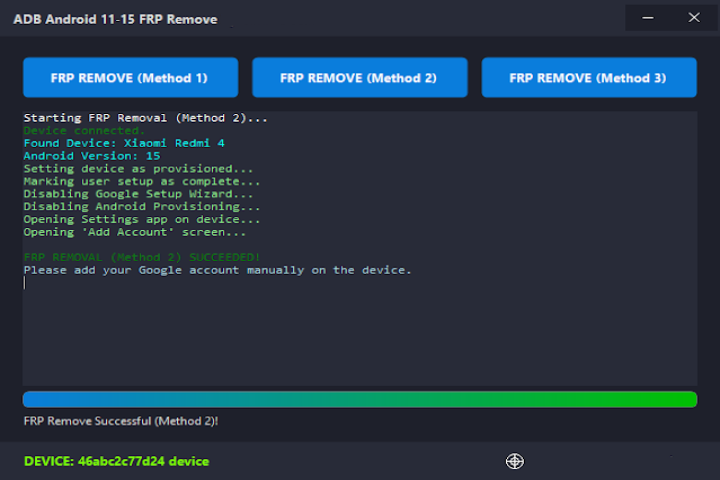Click the 'Found Device: Xiaomi Redmi 4' log line
Image resolution: width=720 pixels, height=480 pixels.
124,143
